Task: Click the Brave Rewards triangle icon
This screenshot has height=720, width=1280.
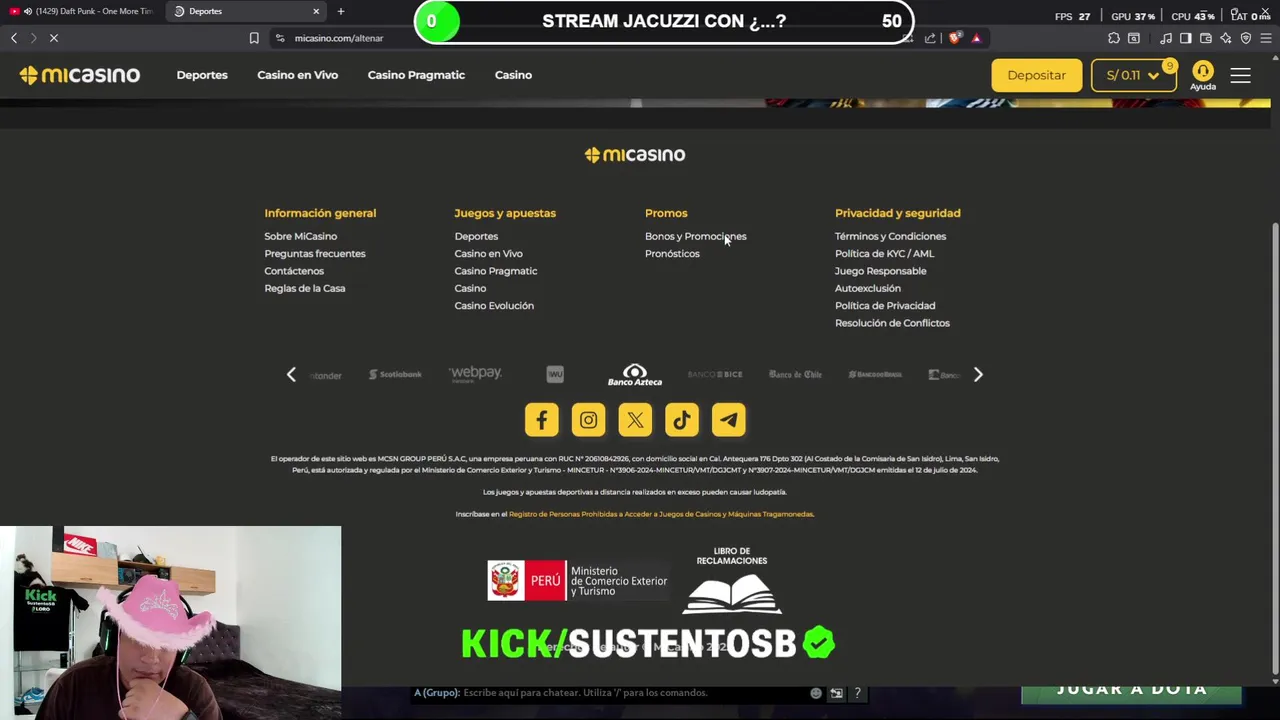Action: 976,38
